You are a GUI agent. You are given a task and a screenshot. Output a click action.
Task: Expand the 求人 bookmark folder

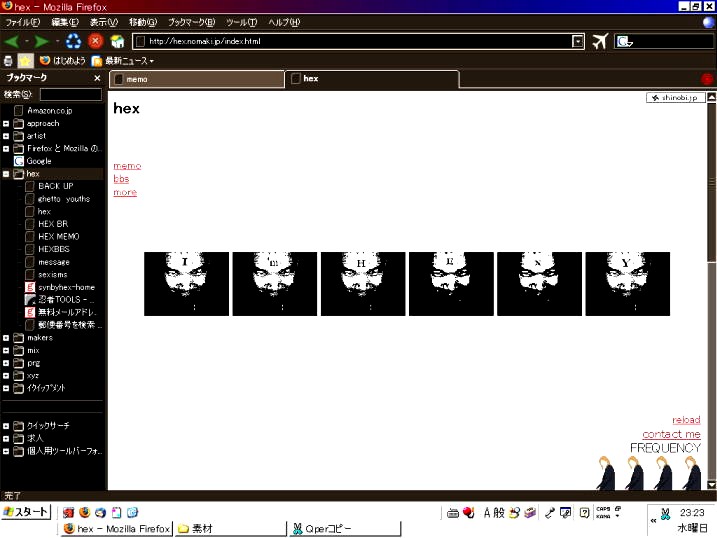point(6,439)
